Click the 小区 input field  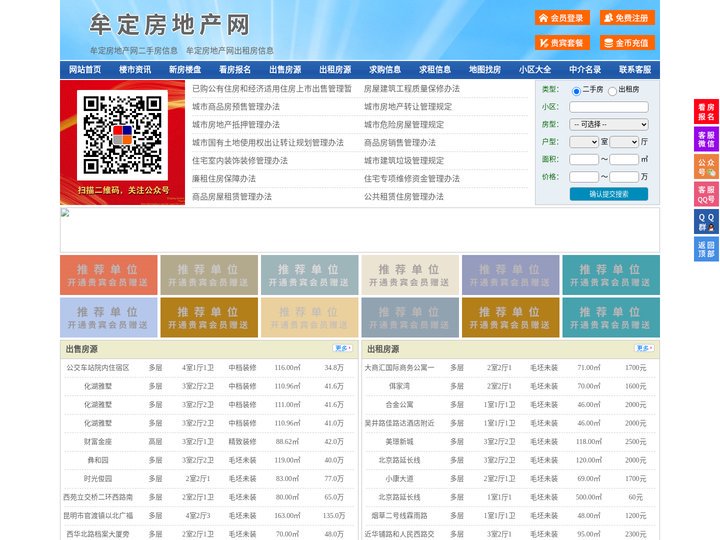[x=609, y=107]
